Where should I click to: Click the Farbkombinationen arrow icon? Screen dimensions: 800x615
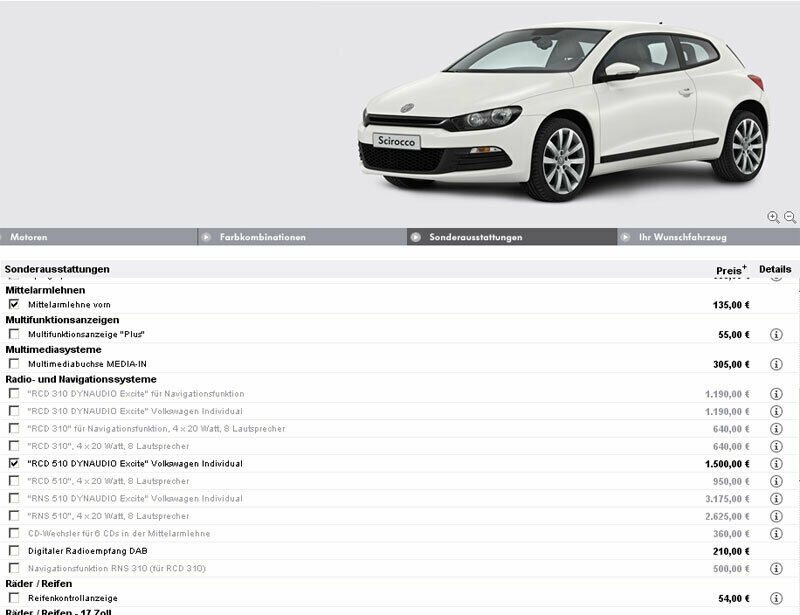point(206,238)
